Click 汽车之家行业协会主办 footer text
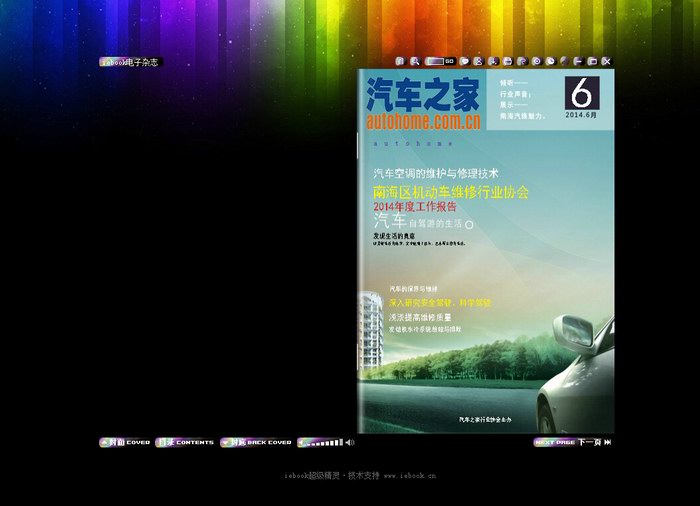700x506 pixels. (x=485, y=420)
